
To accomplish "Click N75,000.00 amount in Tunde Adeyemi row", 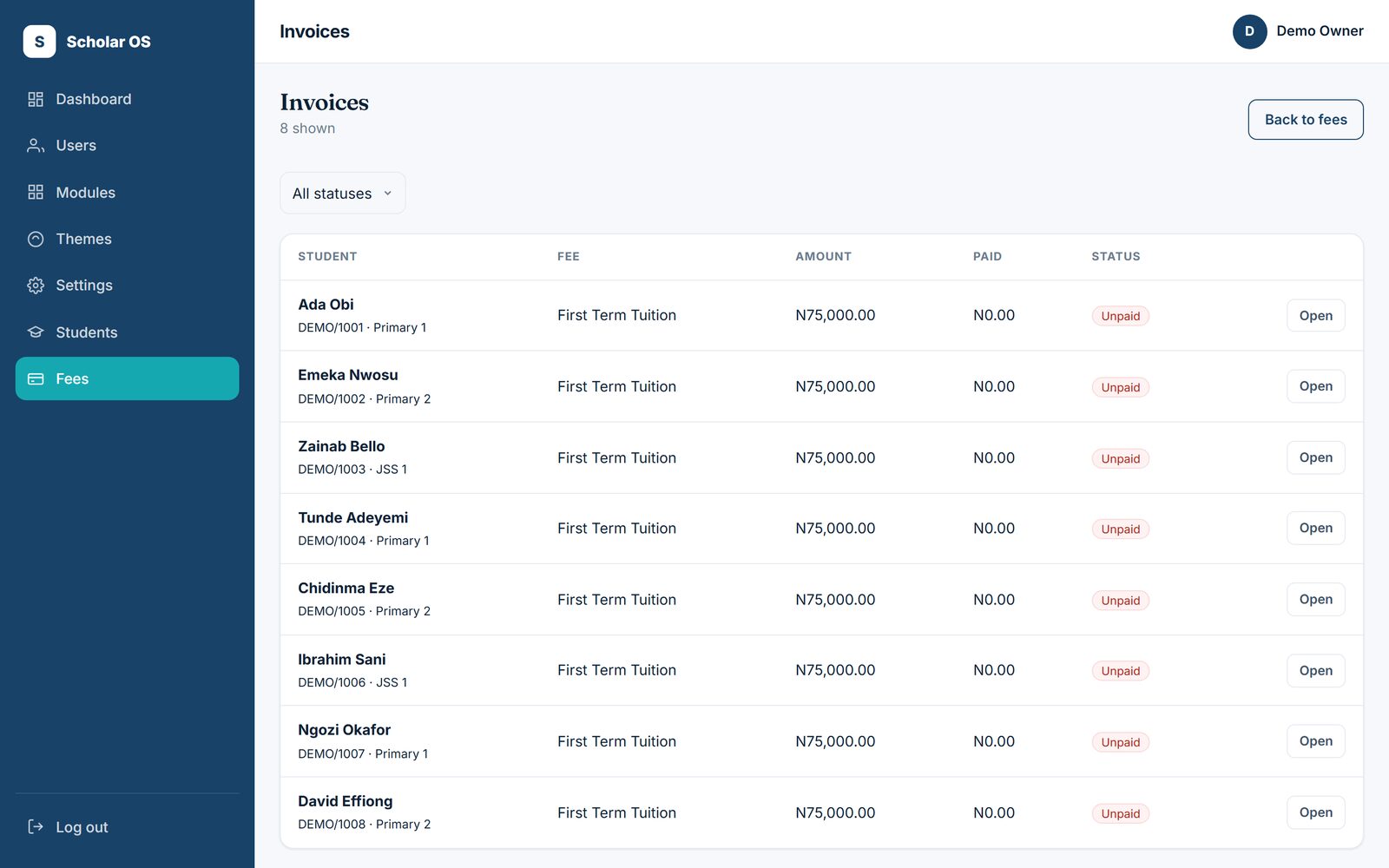I will pos(835,528).
